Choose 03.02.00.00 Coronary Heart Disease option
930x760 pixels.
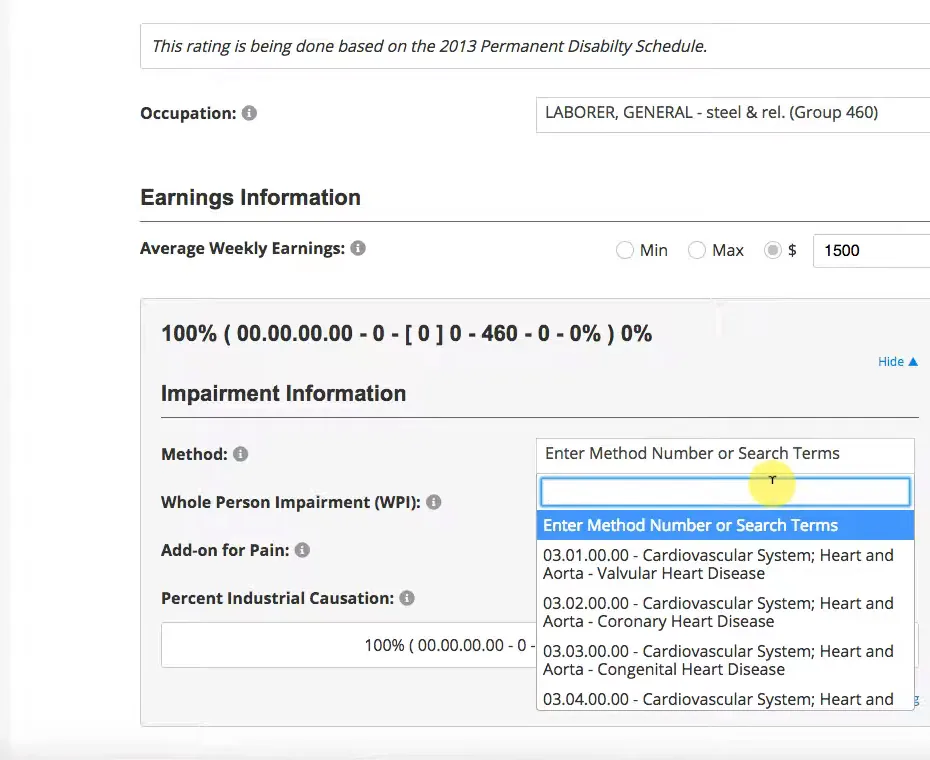point(725,612)
